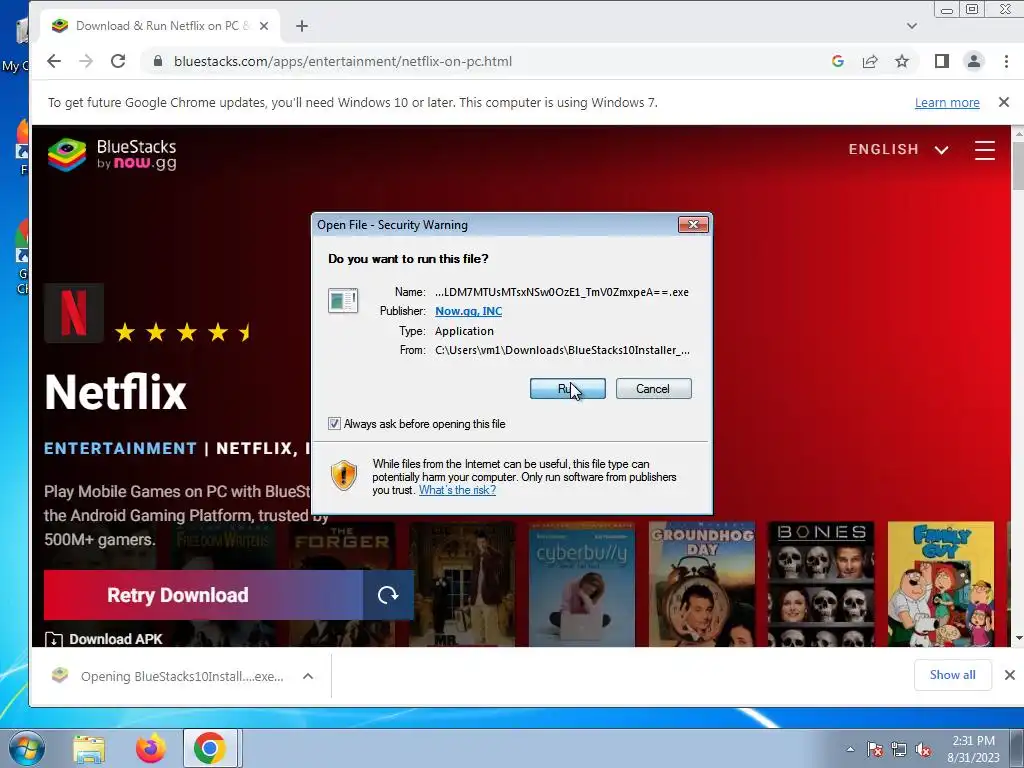Select the Groundhog Day poster
Viewport: 1024px width, 768px height.
tap(702, 584)
